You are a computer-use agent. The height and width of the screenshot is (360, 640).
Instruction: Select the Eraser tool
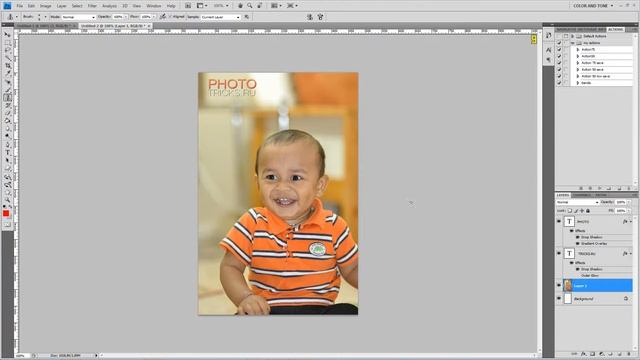[7, 113]
